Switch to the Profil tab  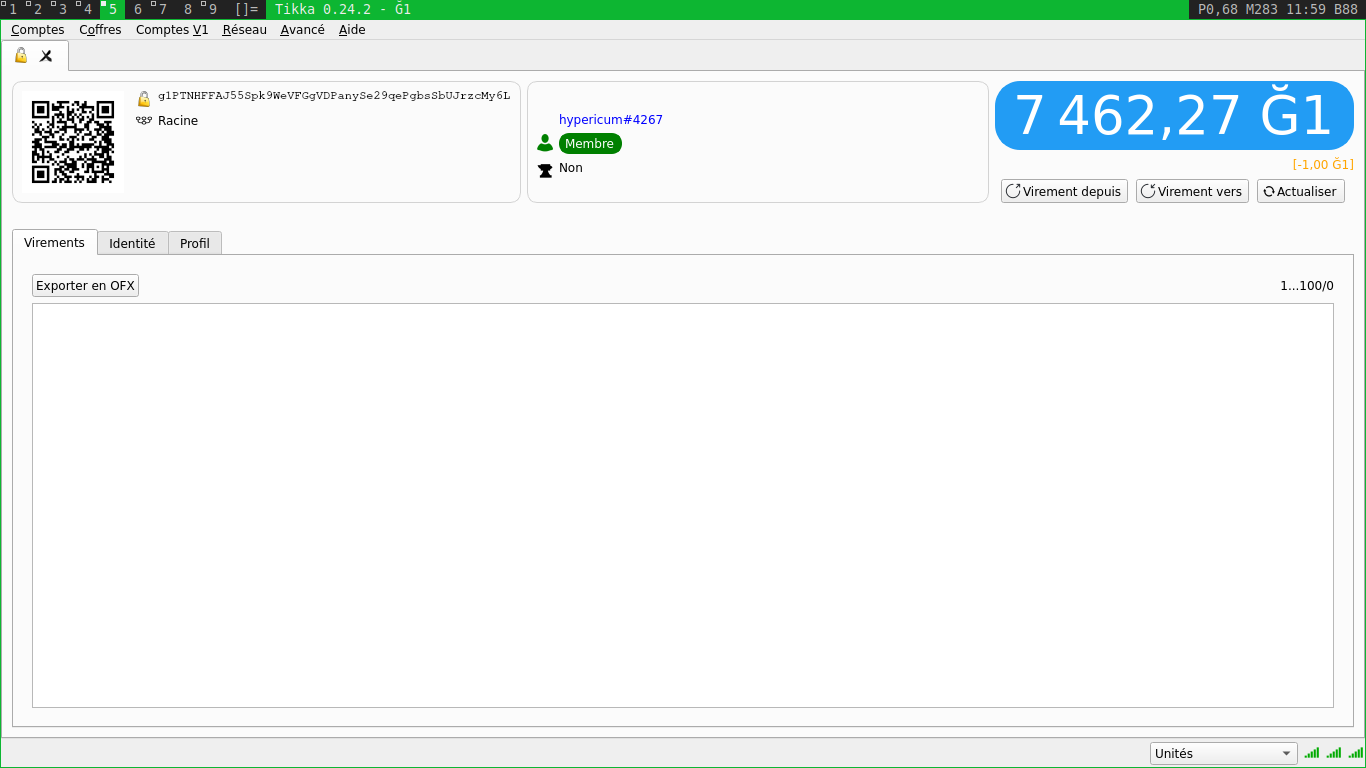195,243
